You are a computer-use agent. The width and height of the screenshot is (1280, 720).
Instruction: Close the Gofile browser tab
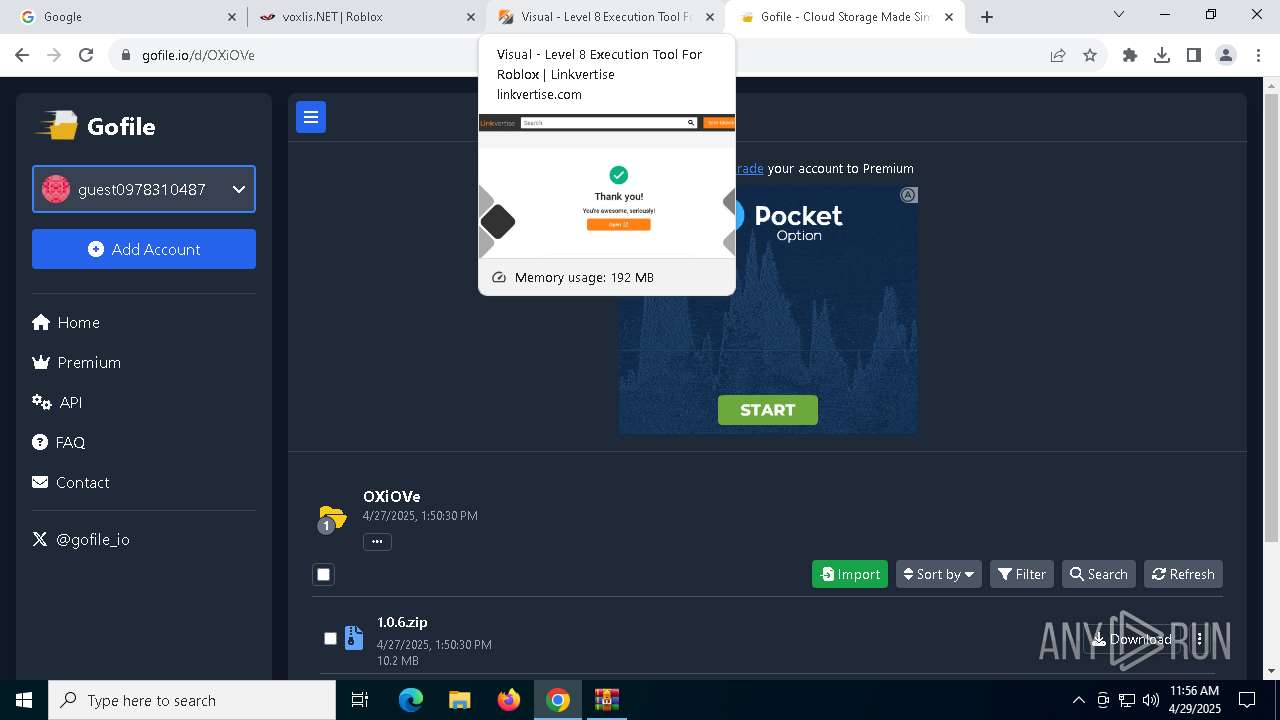click(949, 17)
